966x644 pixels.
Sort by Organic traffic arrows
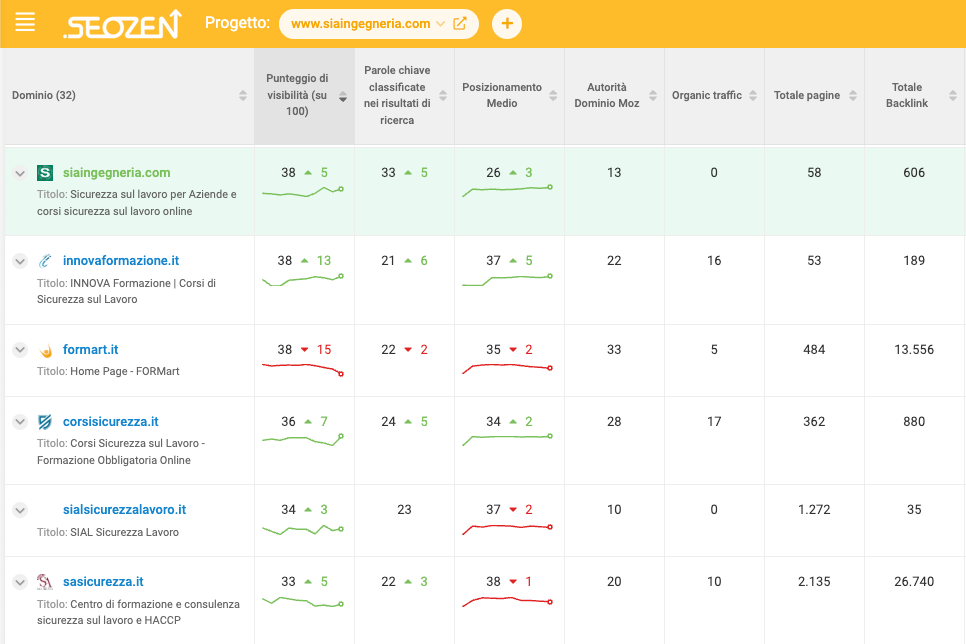pos(753,96)
